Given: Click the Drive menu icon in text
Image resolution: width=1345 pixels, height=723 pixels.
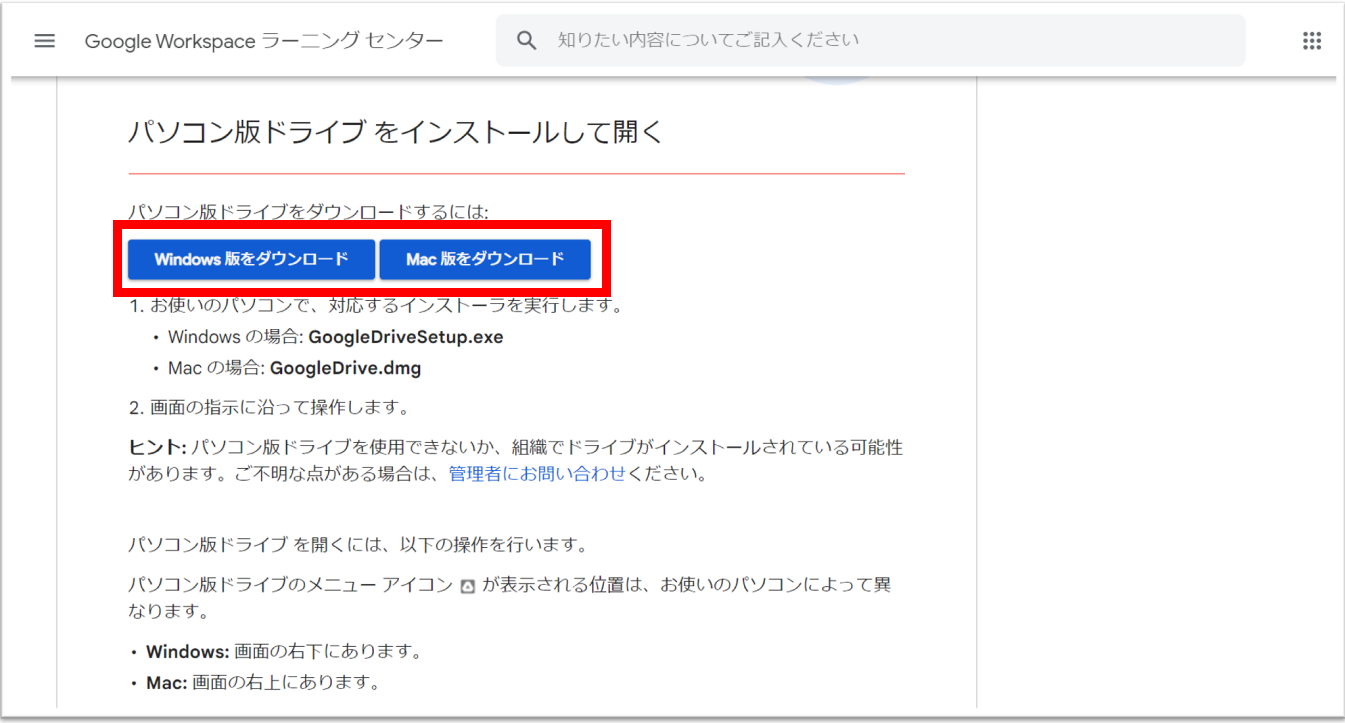Looking at the screenshot, I should pos(467,587).
